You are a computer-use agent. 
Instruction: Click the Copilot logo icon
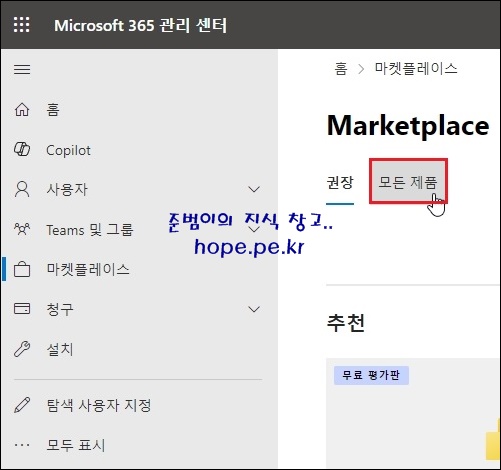[22, 149]
